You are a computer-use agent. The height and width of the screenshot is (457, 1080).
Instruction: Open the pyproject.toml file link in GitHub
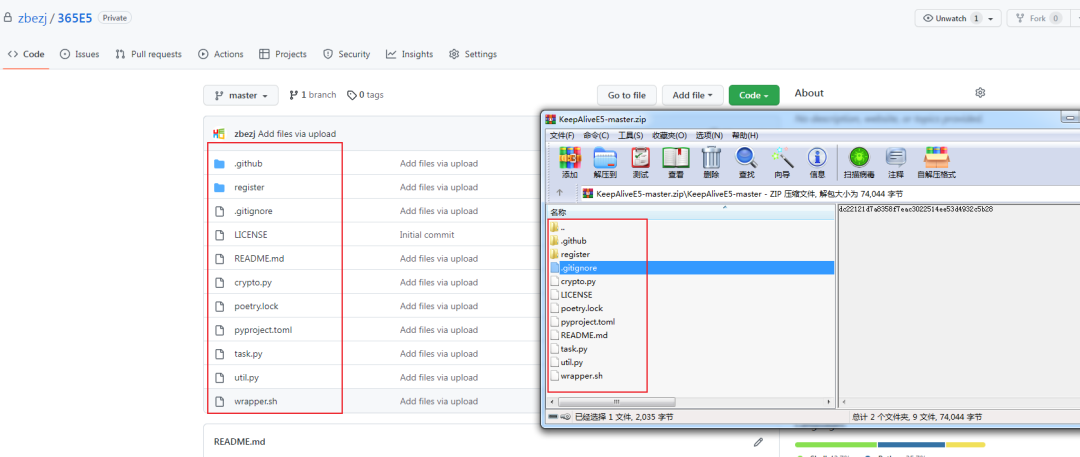(263, 329)
